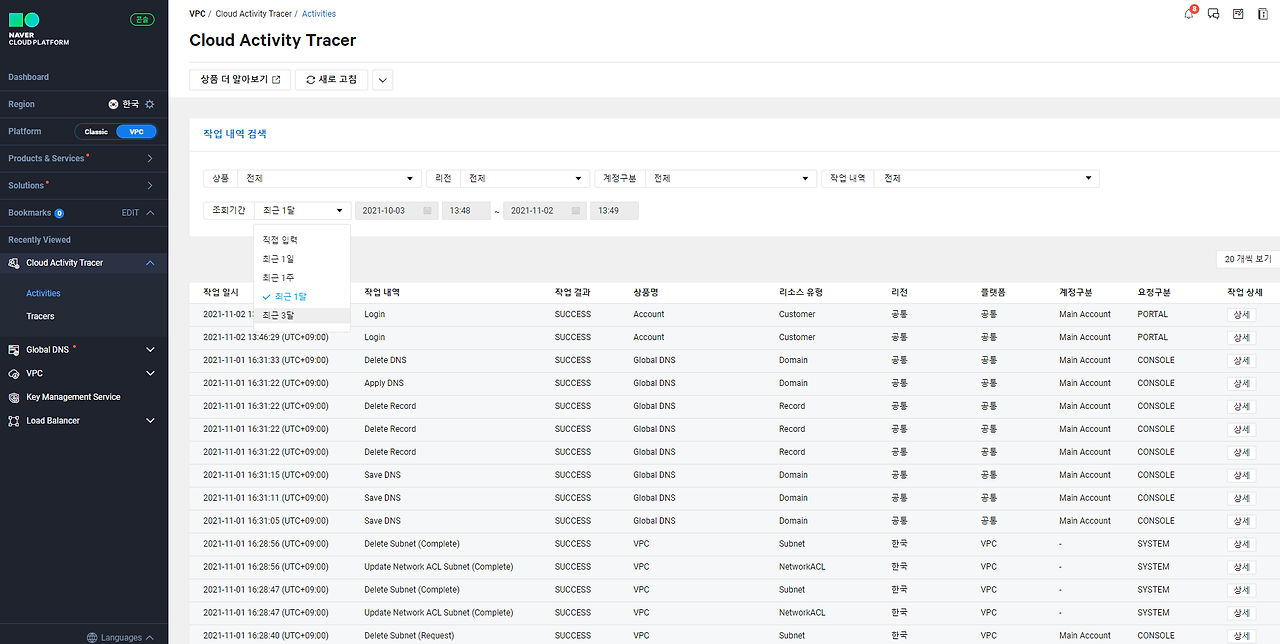The height and width of the screenshot is (644, 1280).
Task: Click the notepad edit icon in header
Action: coord(1238,14)
